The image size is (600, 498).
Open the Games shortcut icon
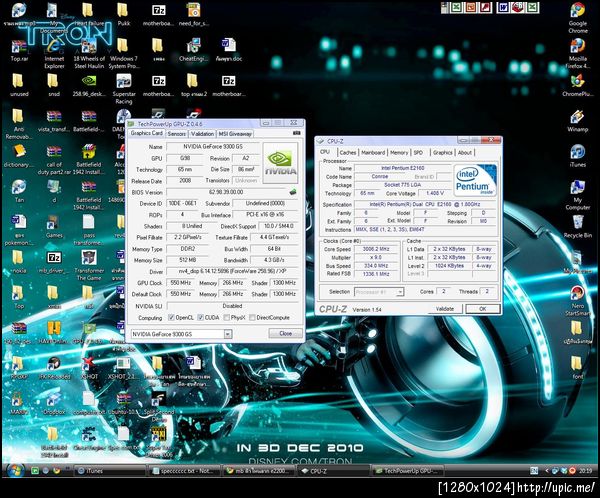point(54,226)
